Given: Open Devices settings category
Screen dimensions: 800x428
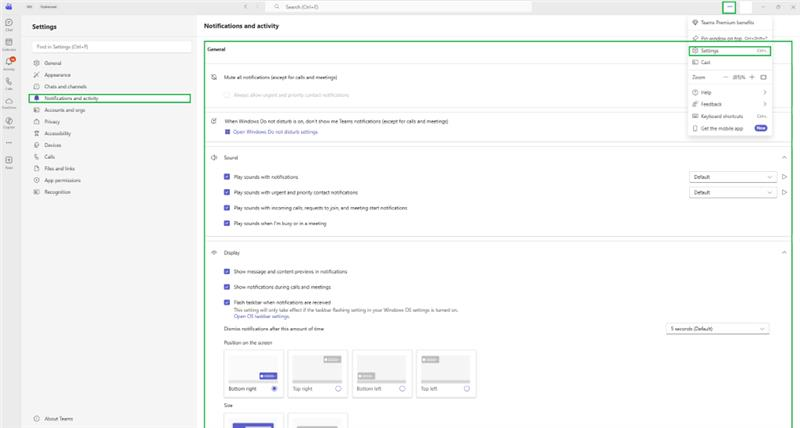Looking at the screenshot, I should tap(110, 145).
